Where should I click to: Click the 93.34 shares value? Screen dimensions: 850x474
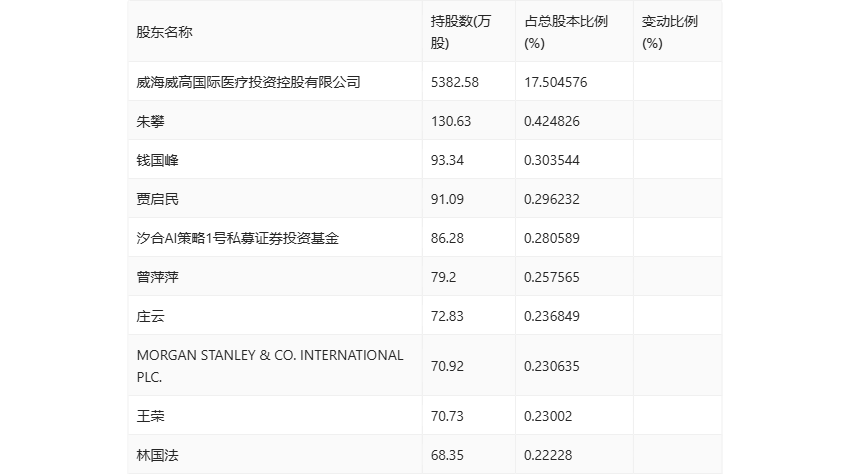(x=447, y=160)
